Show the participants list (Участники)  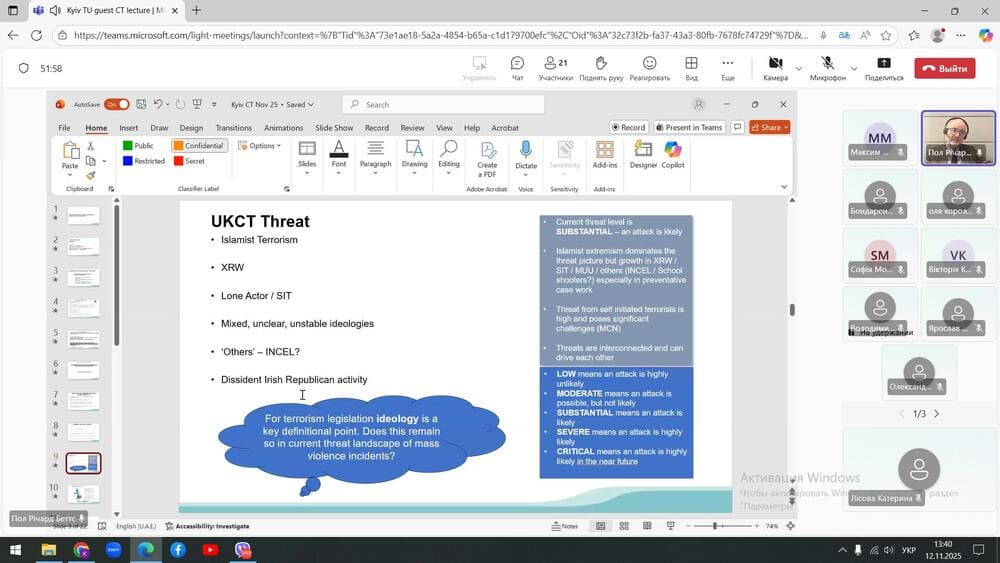pos(555,68)
